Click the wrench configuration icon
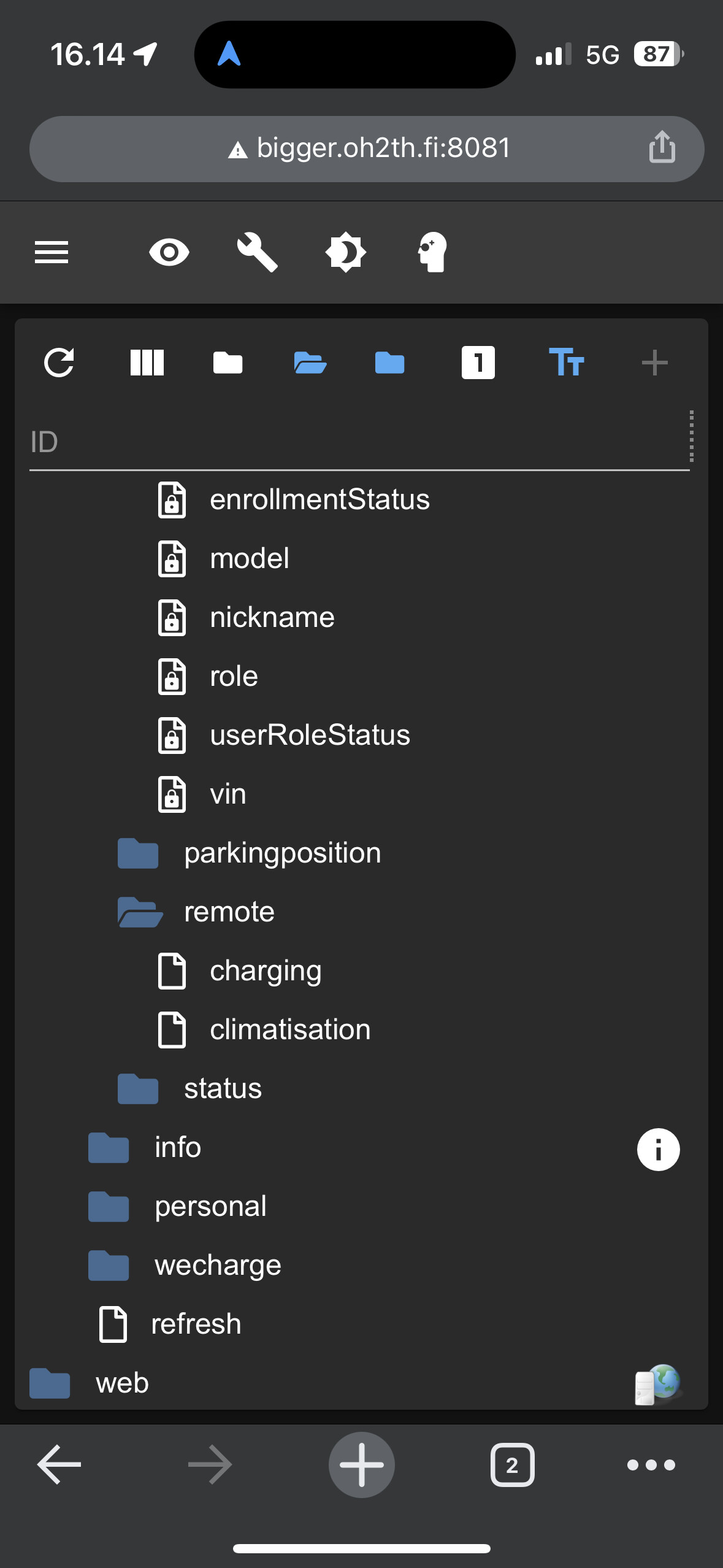This screenshot has width=723, height=1568. point(258,252)
